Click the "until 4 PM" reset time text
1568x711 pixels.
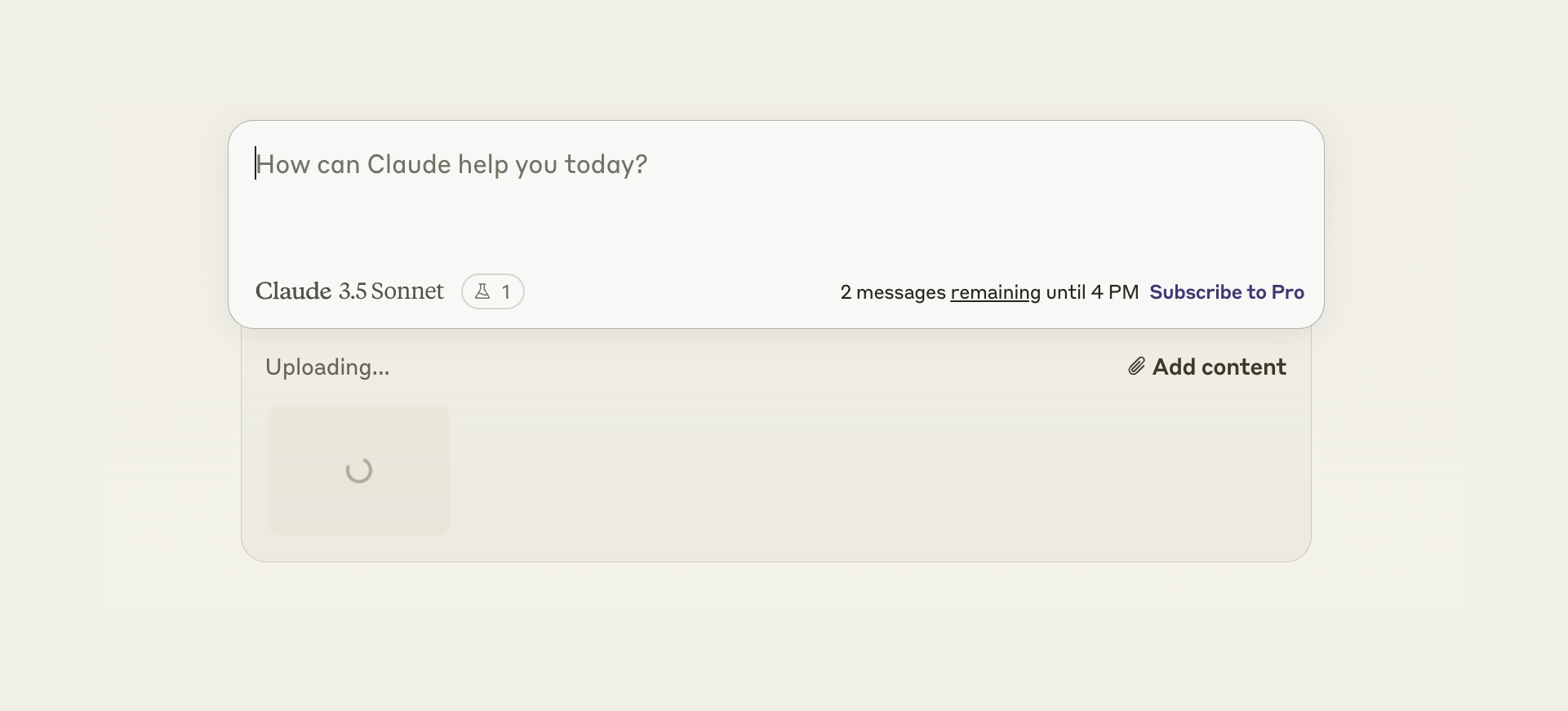coord(1092,292)
